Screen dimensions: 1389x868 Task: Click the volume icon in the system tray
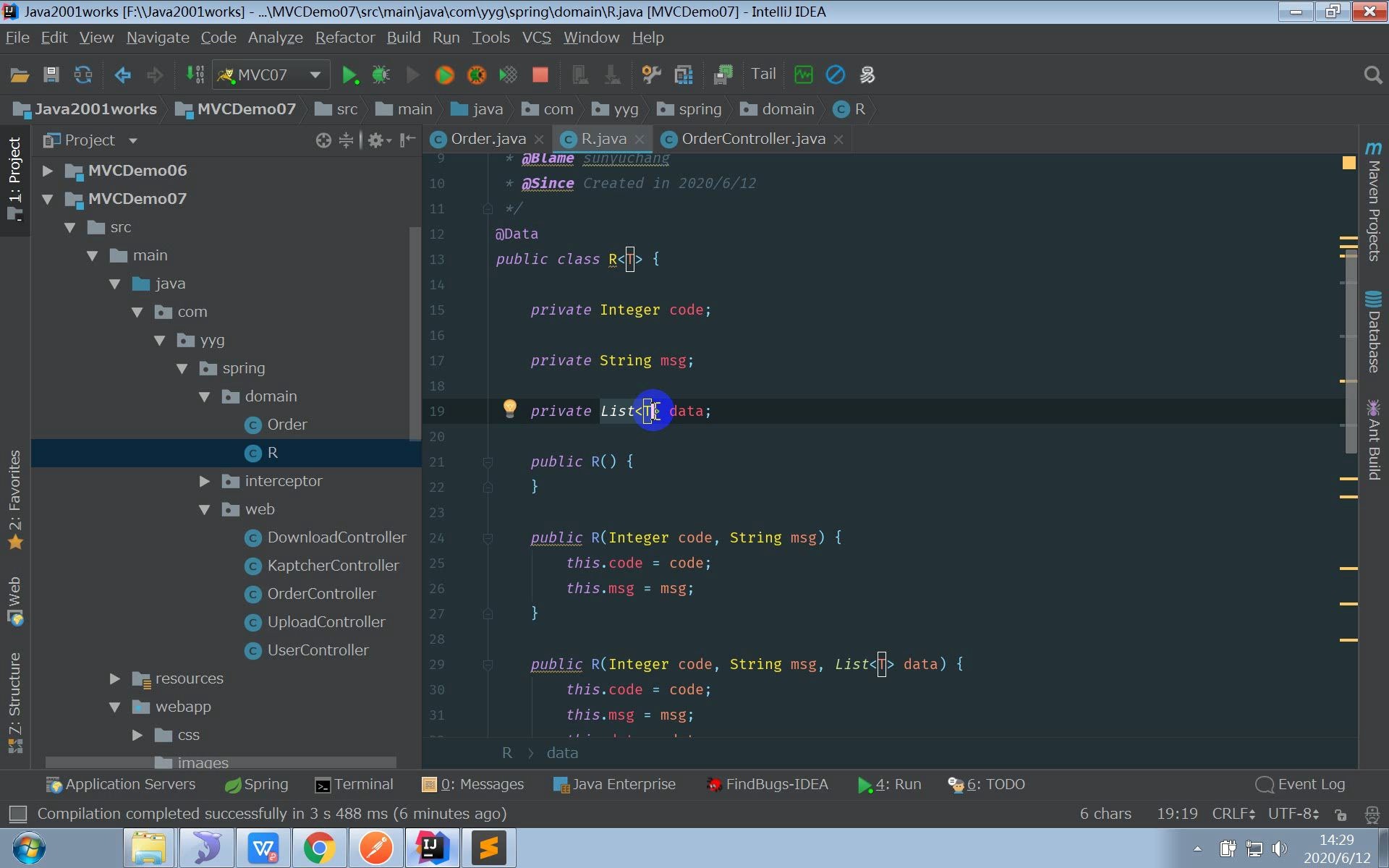(x=1279, y=848)
